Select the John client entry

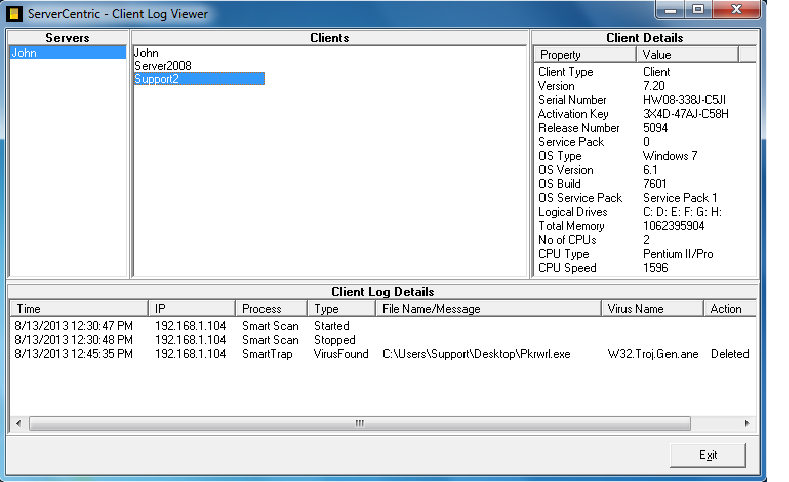(x=146, y=53)
